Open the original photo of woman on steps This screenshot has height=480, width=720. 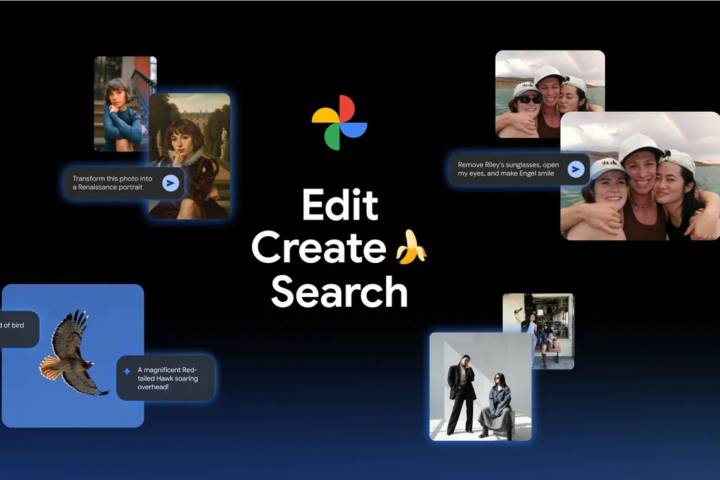(121, 104)
